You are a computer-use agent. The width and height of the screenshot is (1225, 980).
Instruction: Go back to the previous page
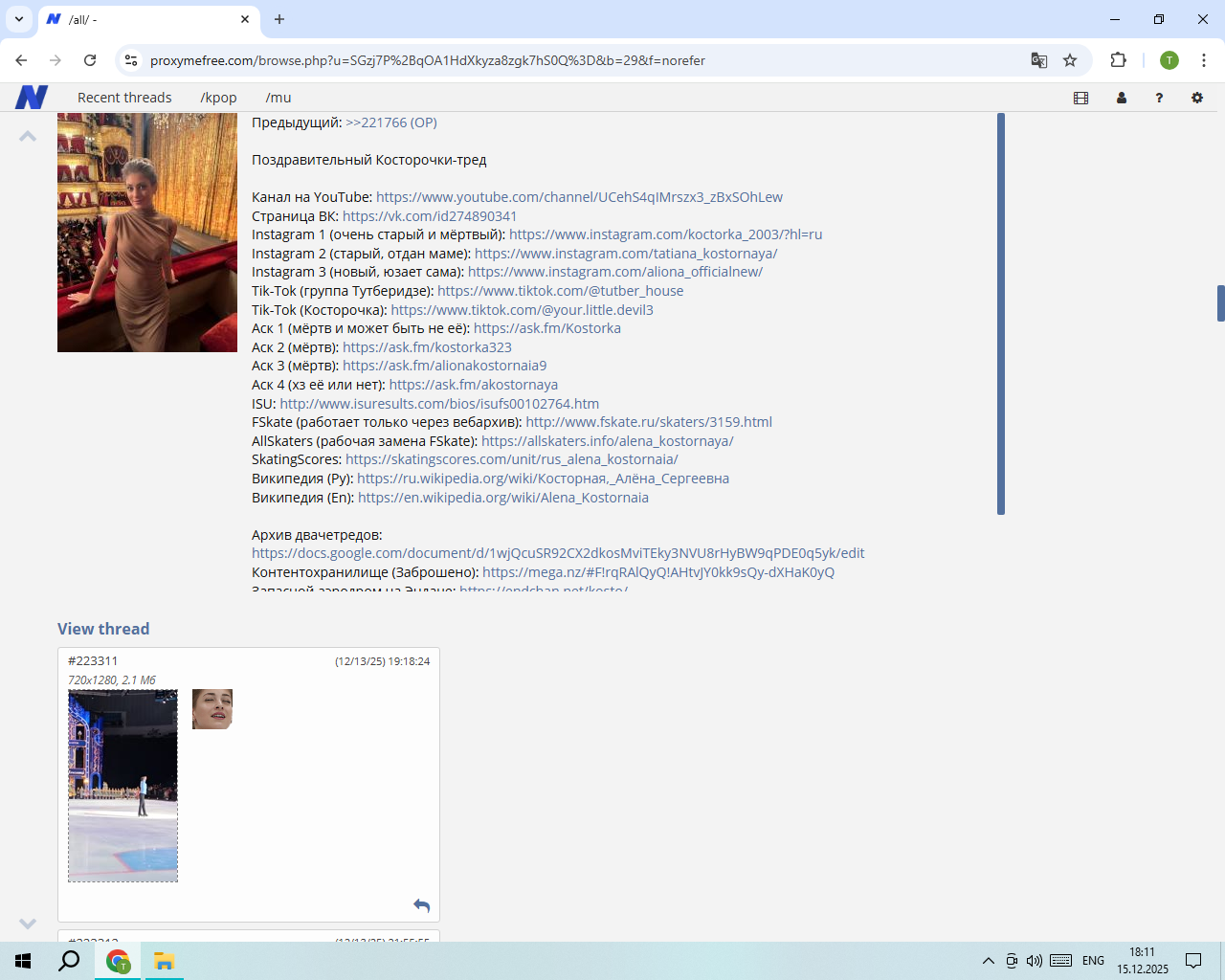21,60
